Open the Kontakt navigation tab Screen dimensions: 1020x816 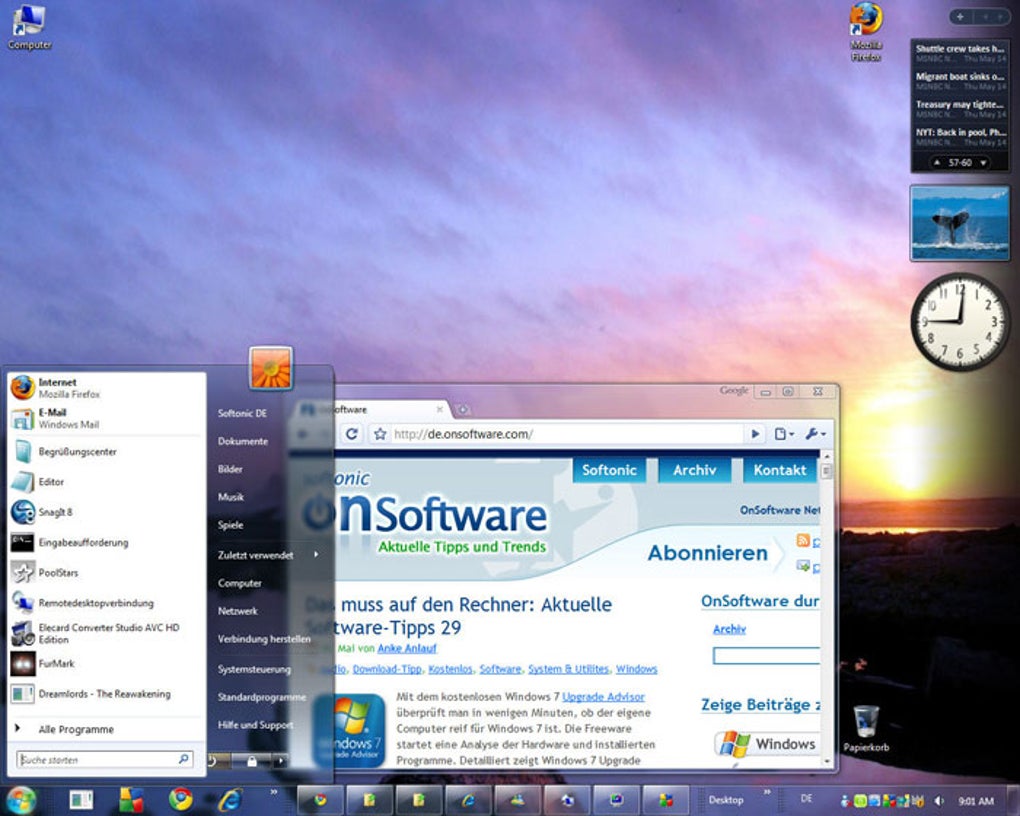[x=779, y=470]
